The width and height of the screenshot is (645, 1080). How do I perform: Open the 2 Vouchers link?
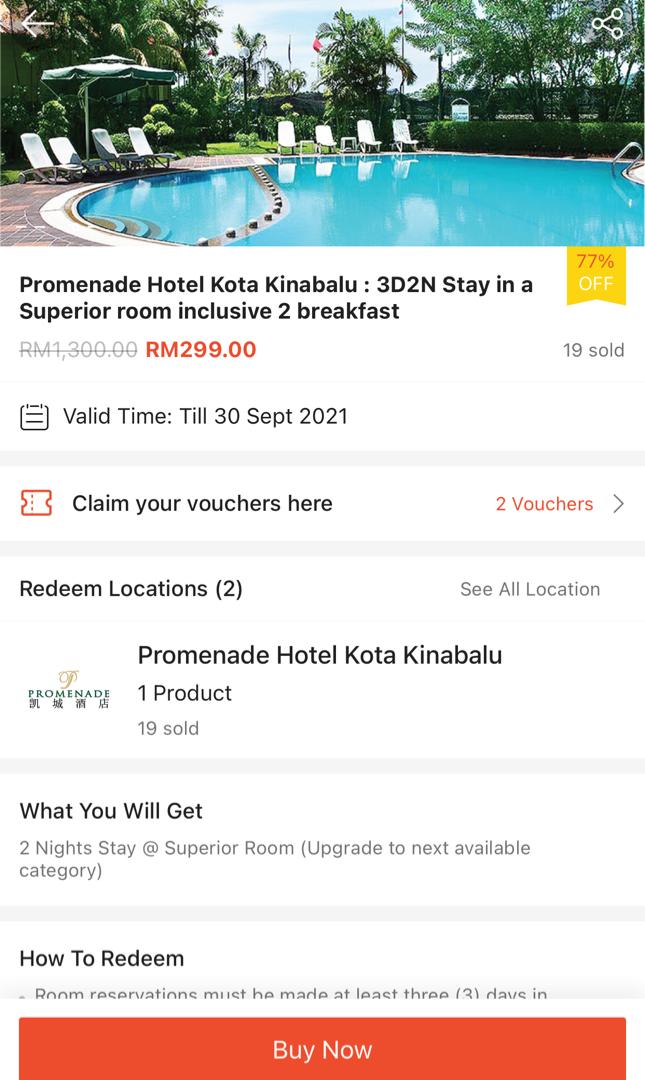pyautogui.click(x=544, y=504)
